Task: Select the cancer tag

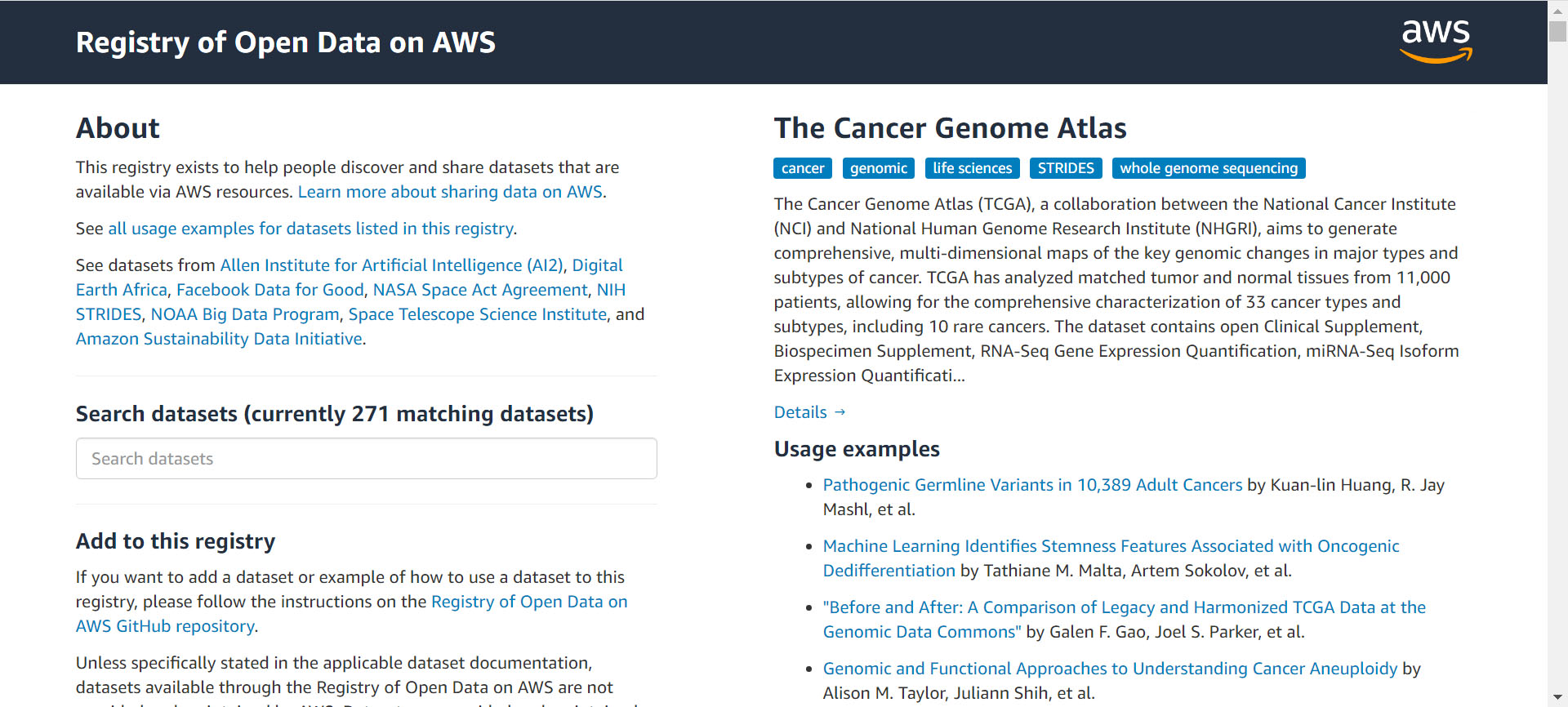Action: tap(803, 168)
